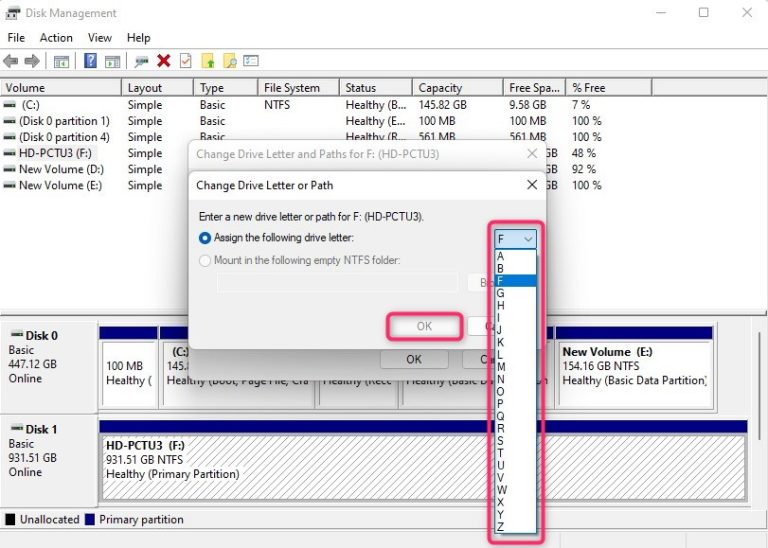The image size is (768, 548).
Task: Click the red X delete toolbar icon
Action: (164, 61)
